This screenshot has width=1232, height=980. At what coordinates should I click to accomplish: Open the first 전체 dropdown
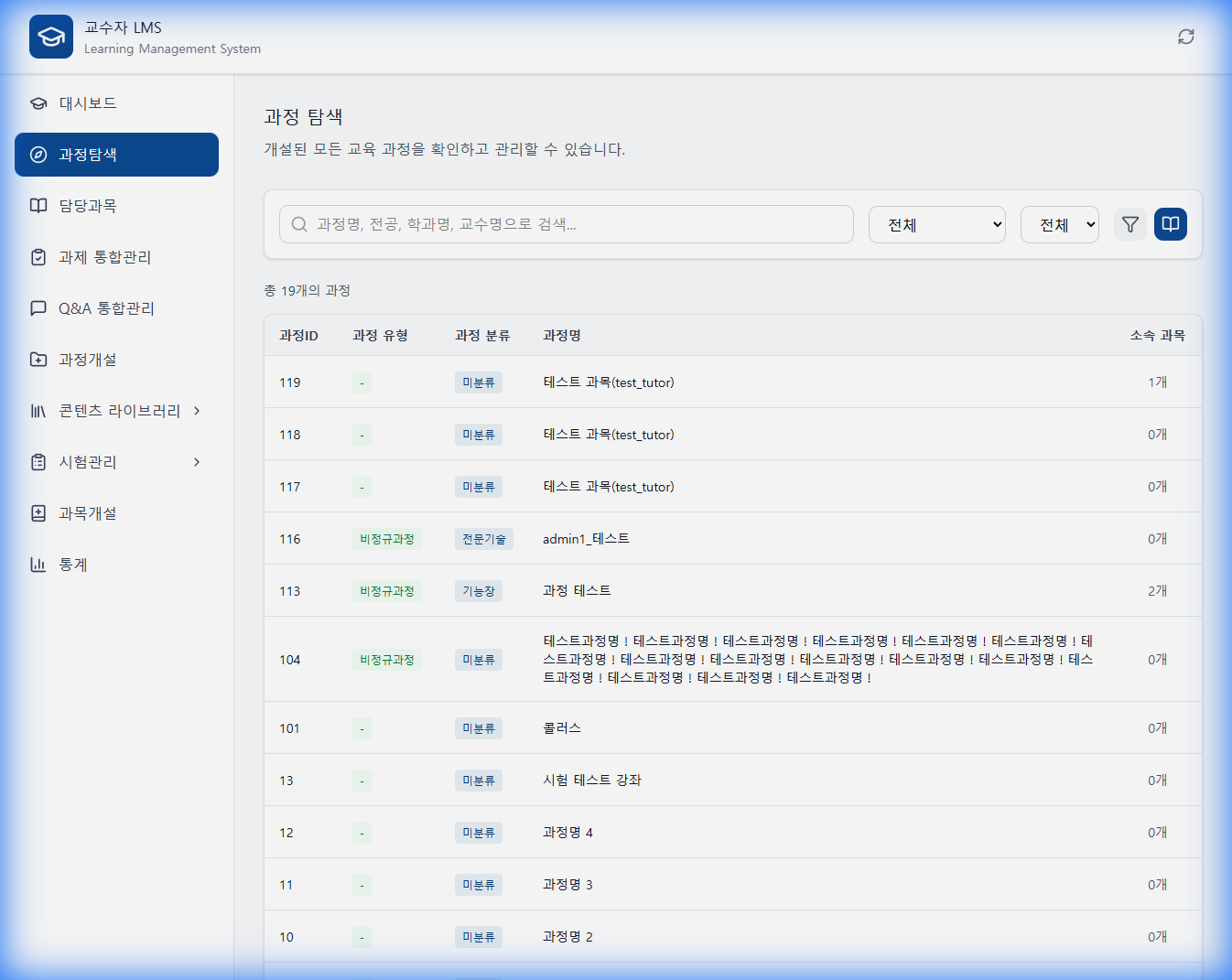(936, 224)
